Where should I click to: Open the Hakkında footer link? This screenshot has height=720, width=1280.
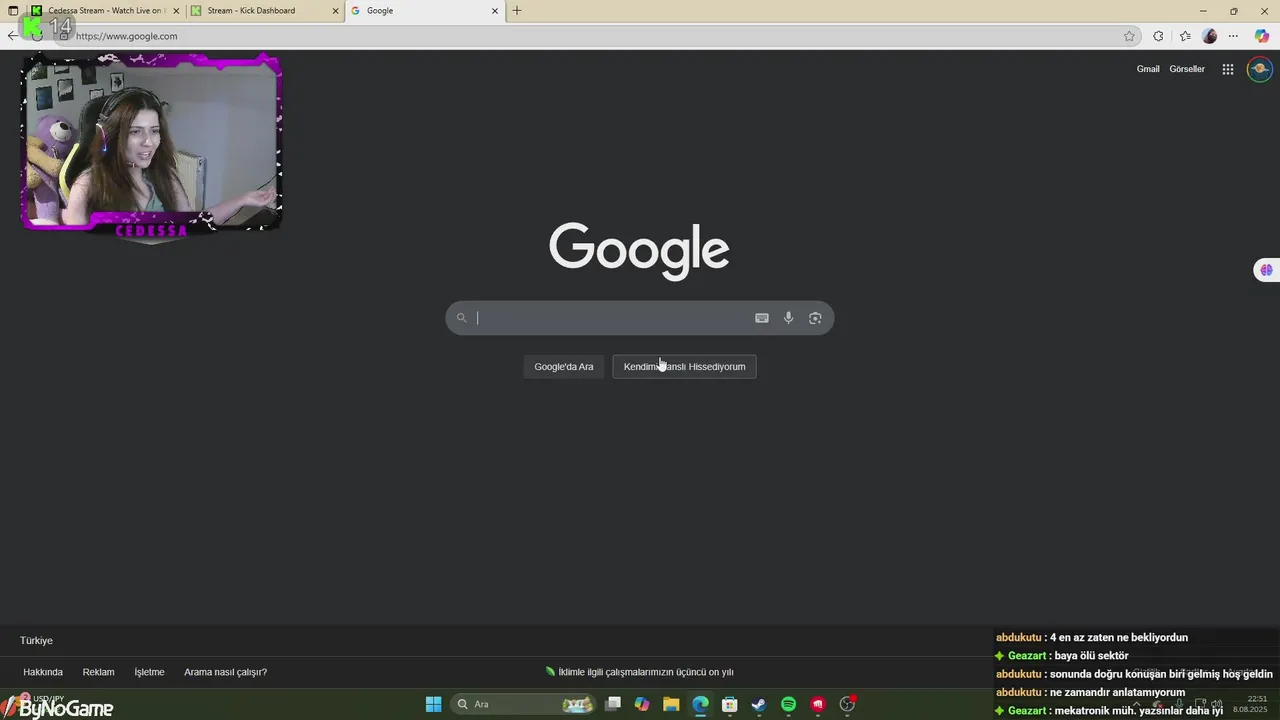[x=43, y=672]
